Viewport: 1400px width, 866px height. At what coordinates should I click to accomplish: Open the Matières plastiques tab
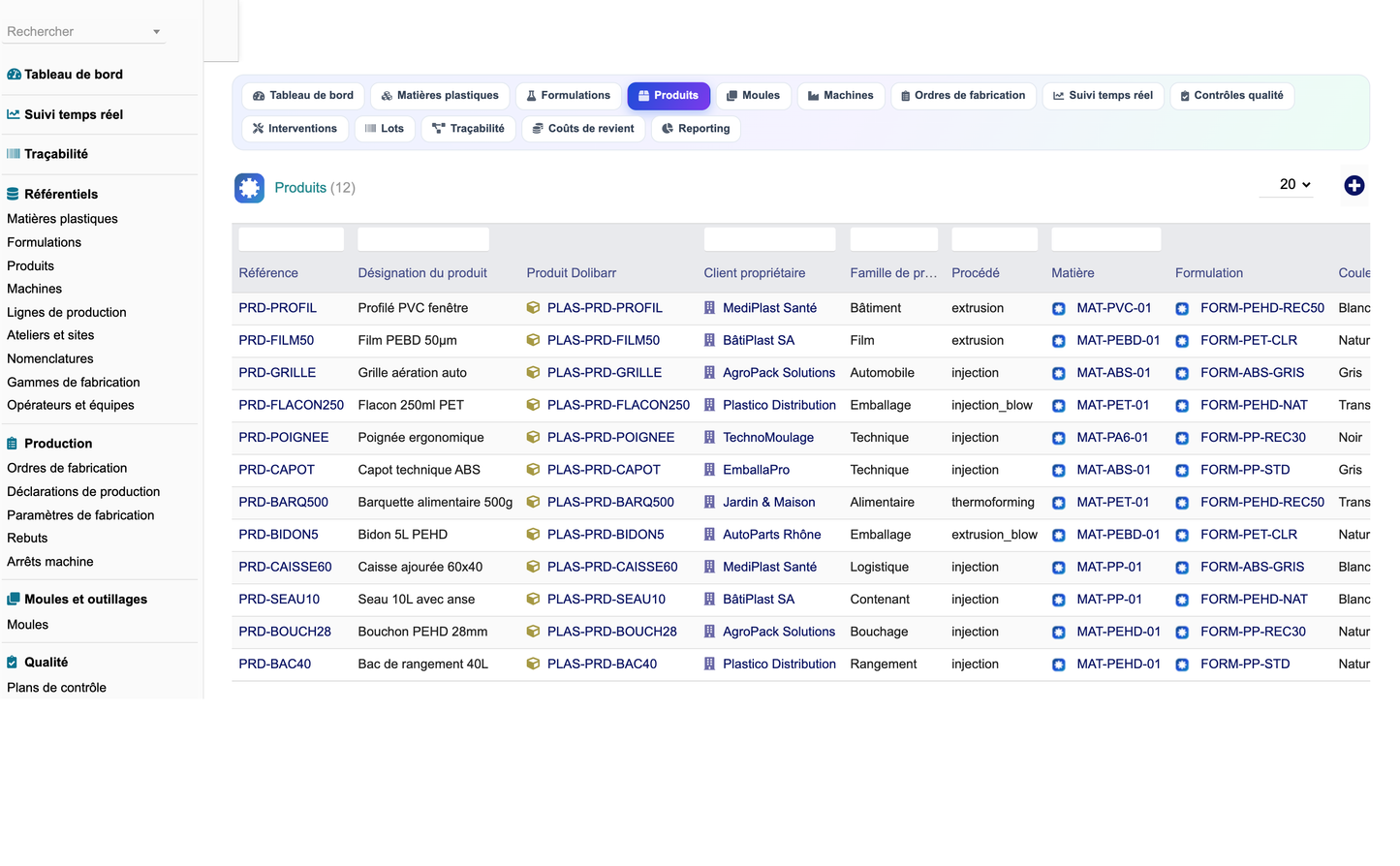440,96
